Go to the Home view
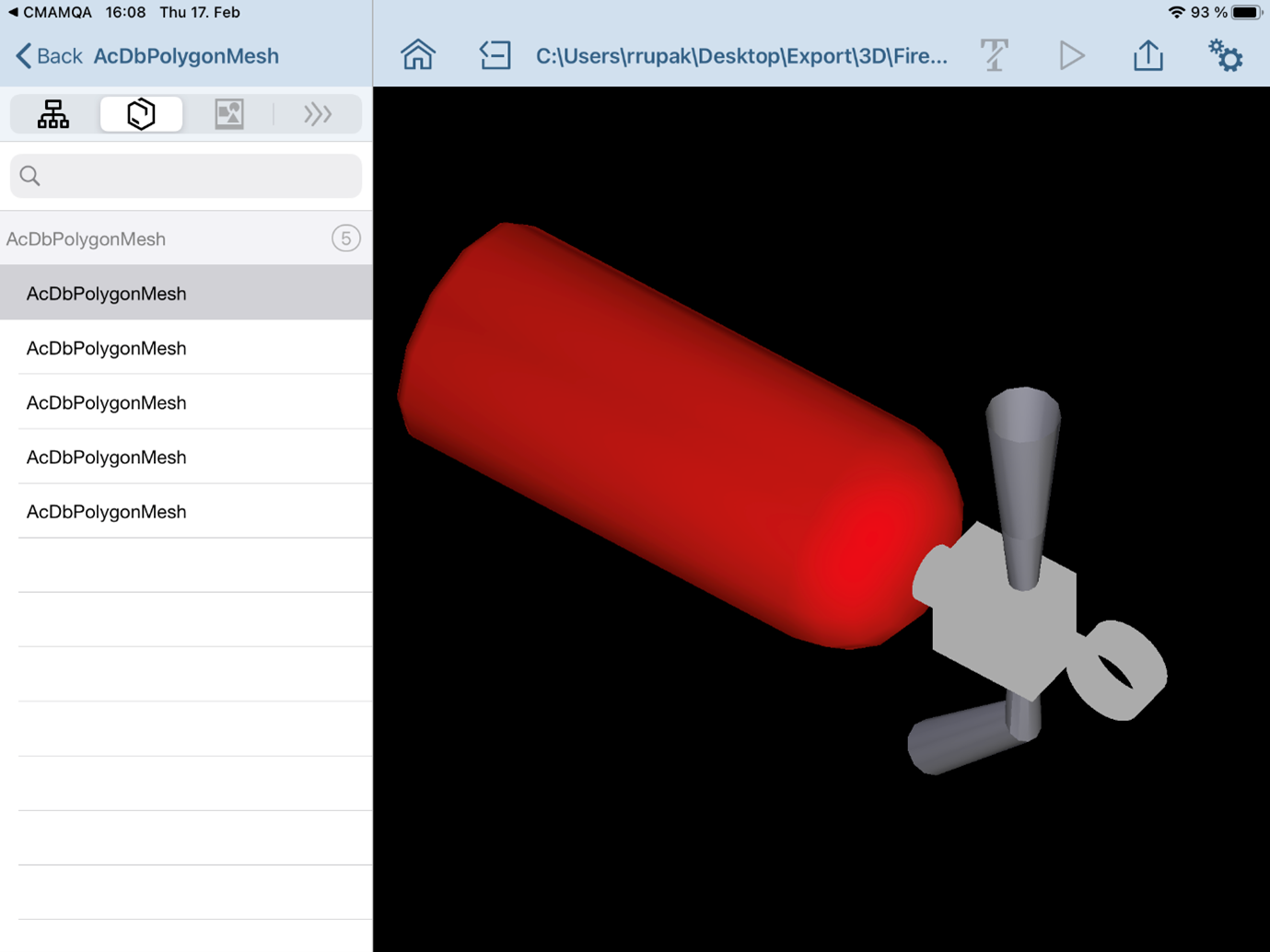Screen dimensions: 1270x952 click(x=418, y=55)
